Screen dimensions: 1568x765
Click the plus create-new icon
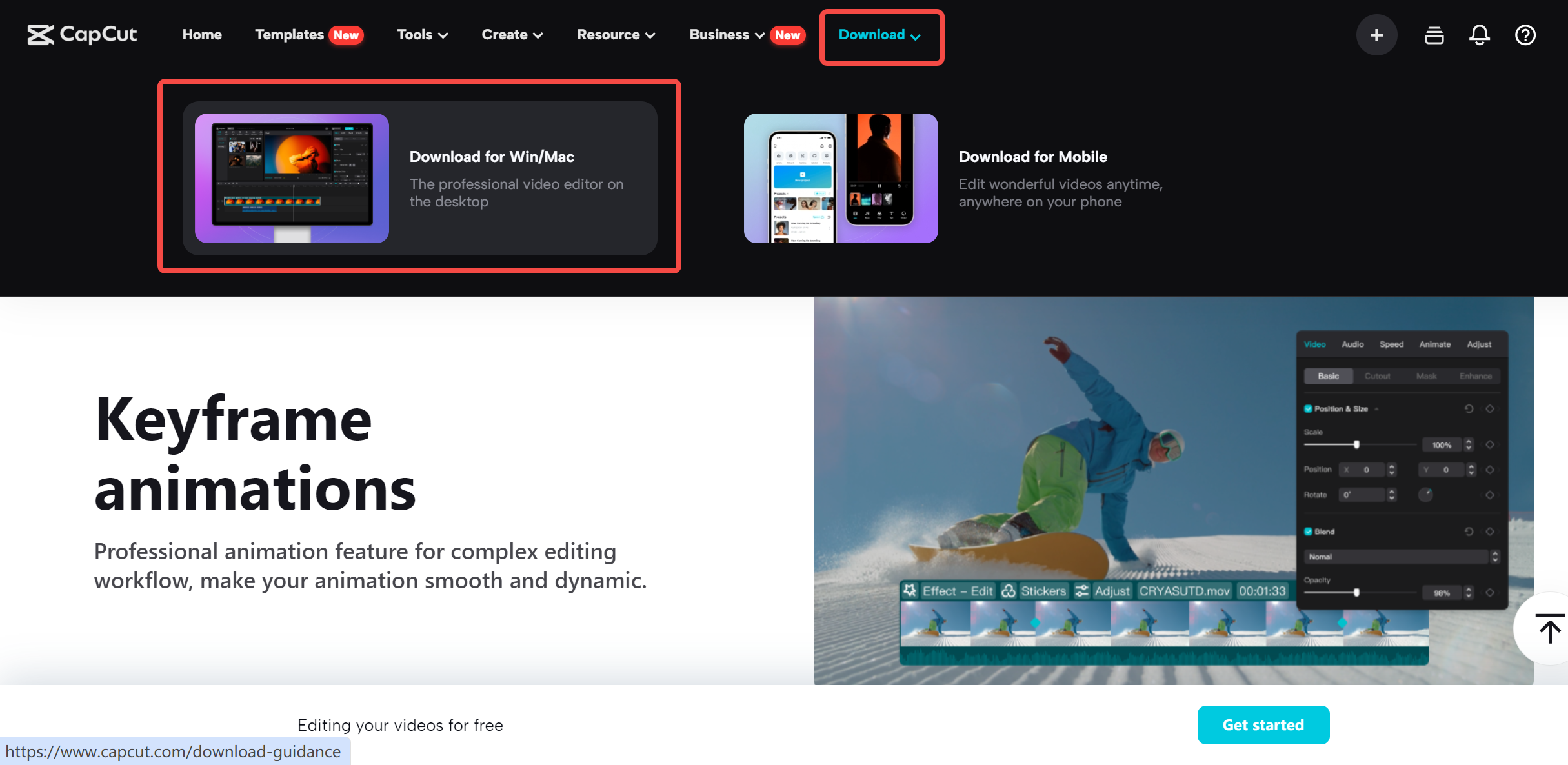pos(1376,35)
